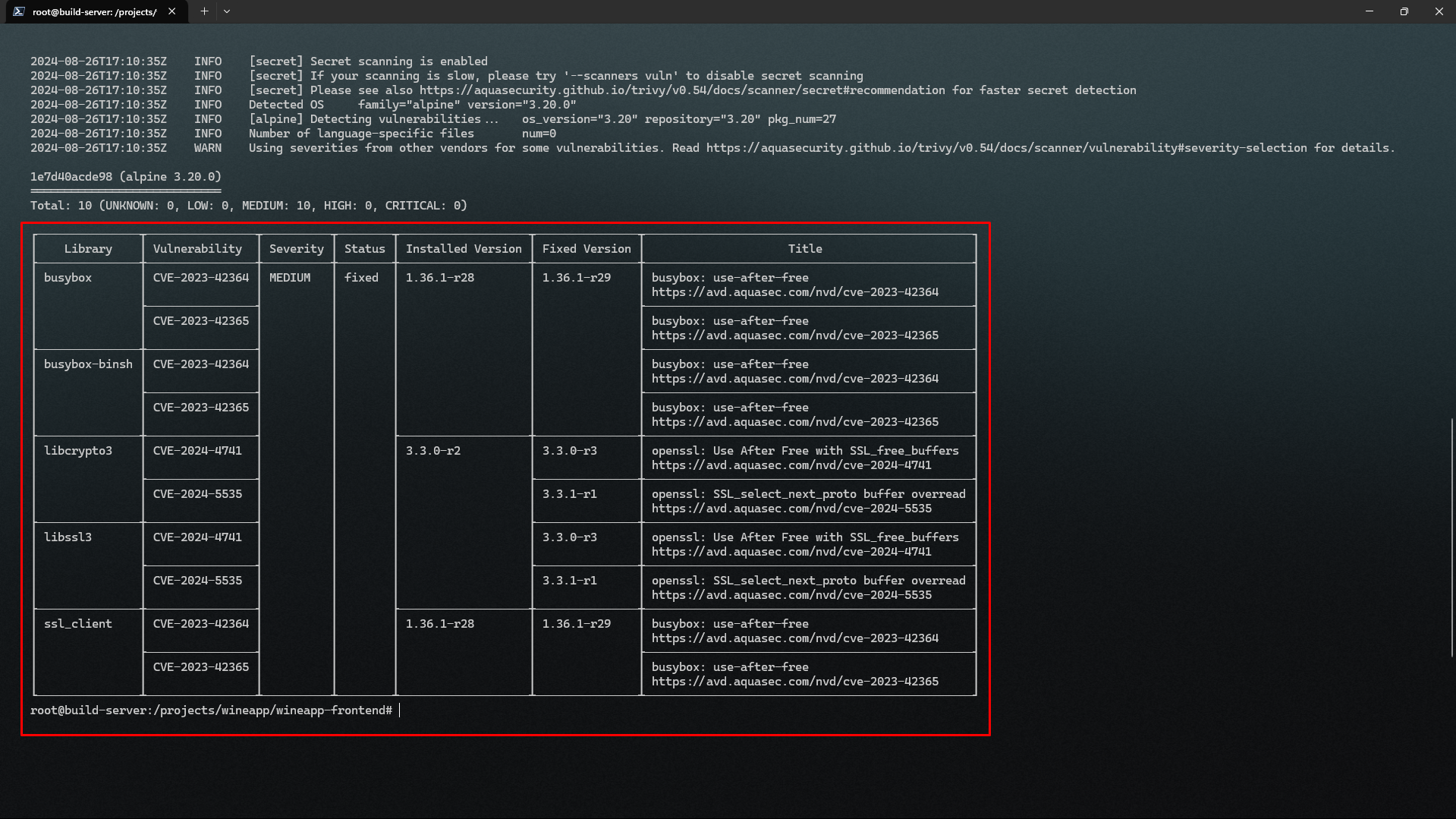The image size is (1456, 819).
Task: Click the vertical scrollbar thumb on the right
Action: [1452, 537]
